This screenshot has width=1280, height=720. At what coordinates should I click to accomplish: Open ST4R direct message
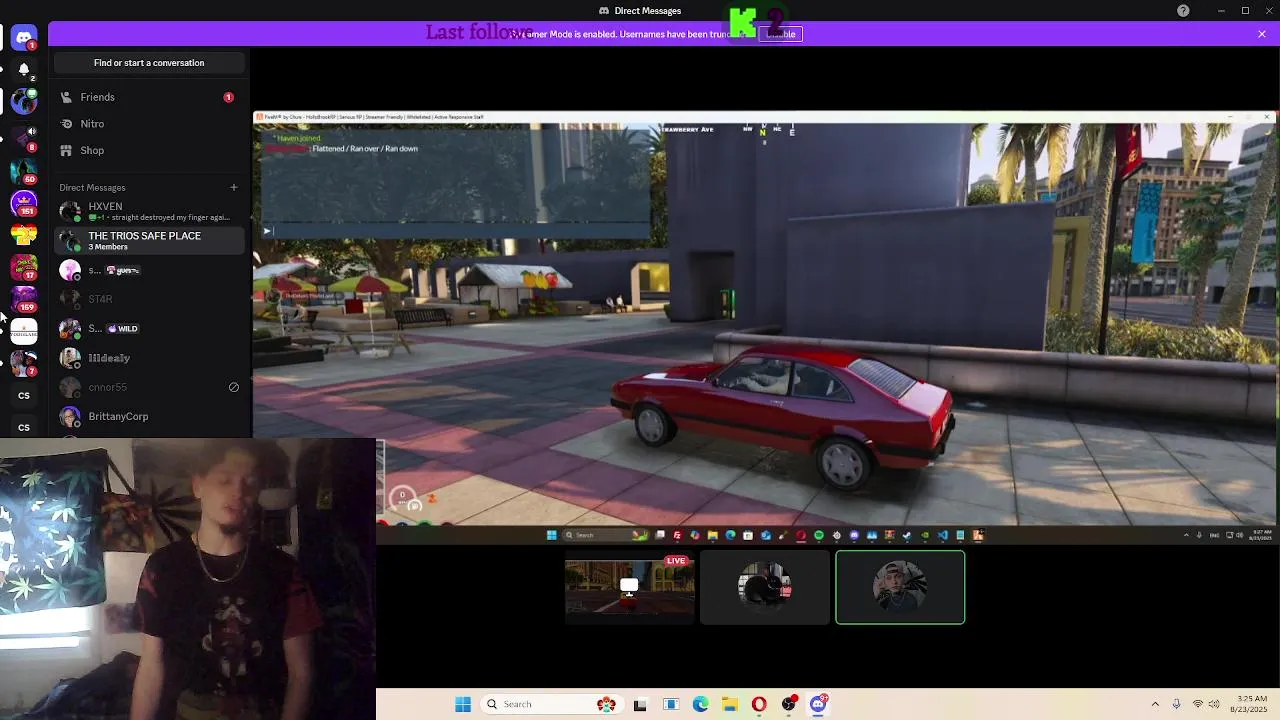coord(149,299)
